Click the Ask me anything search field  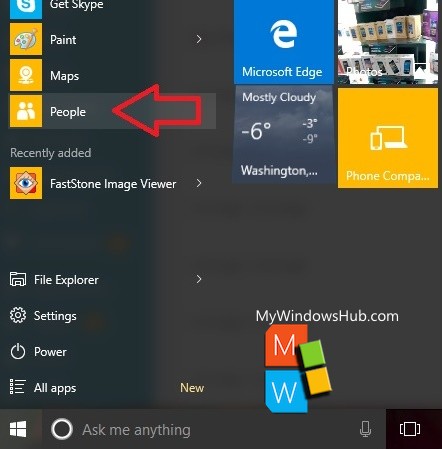tap(213, 429)
